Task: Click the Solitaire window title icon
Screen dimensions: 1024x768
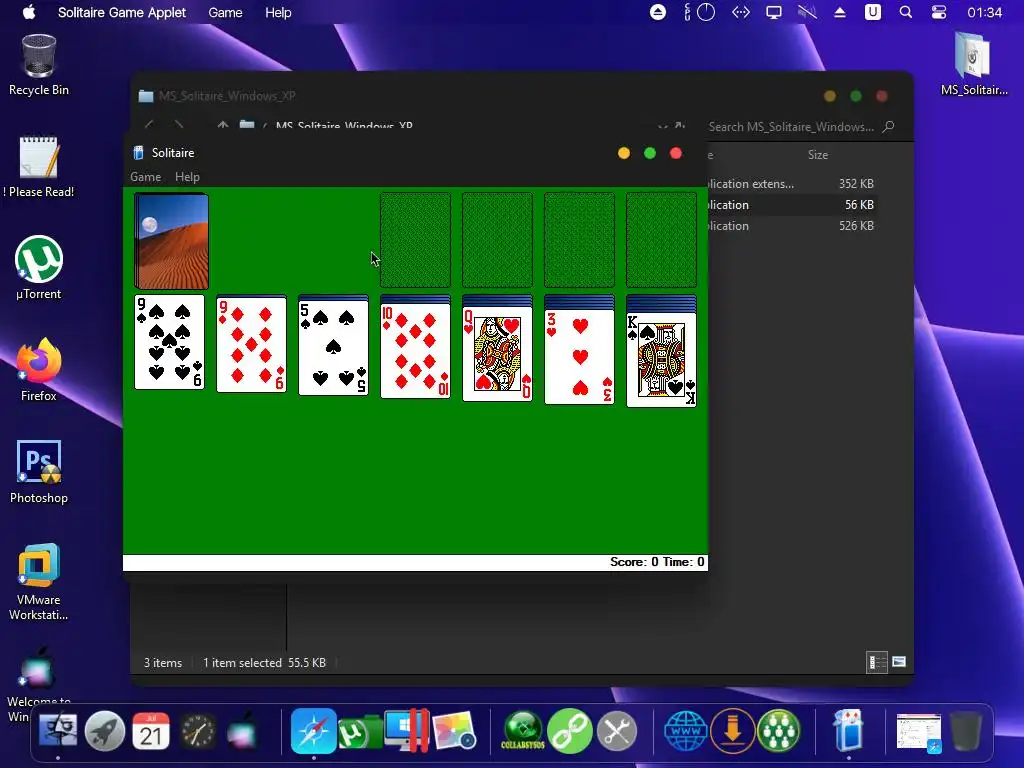Action: point(138,153)
